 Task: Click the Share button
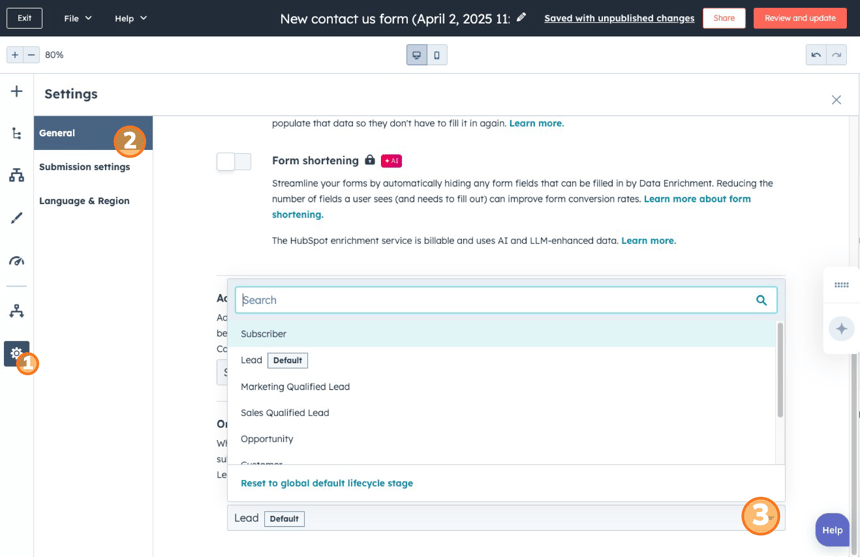pos(724,18)
